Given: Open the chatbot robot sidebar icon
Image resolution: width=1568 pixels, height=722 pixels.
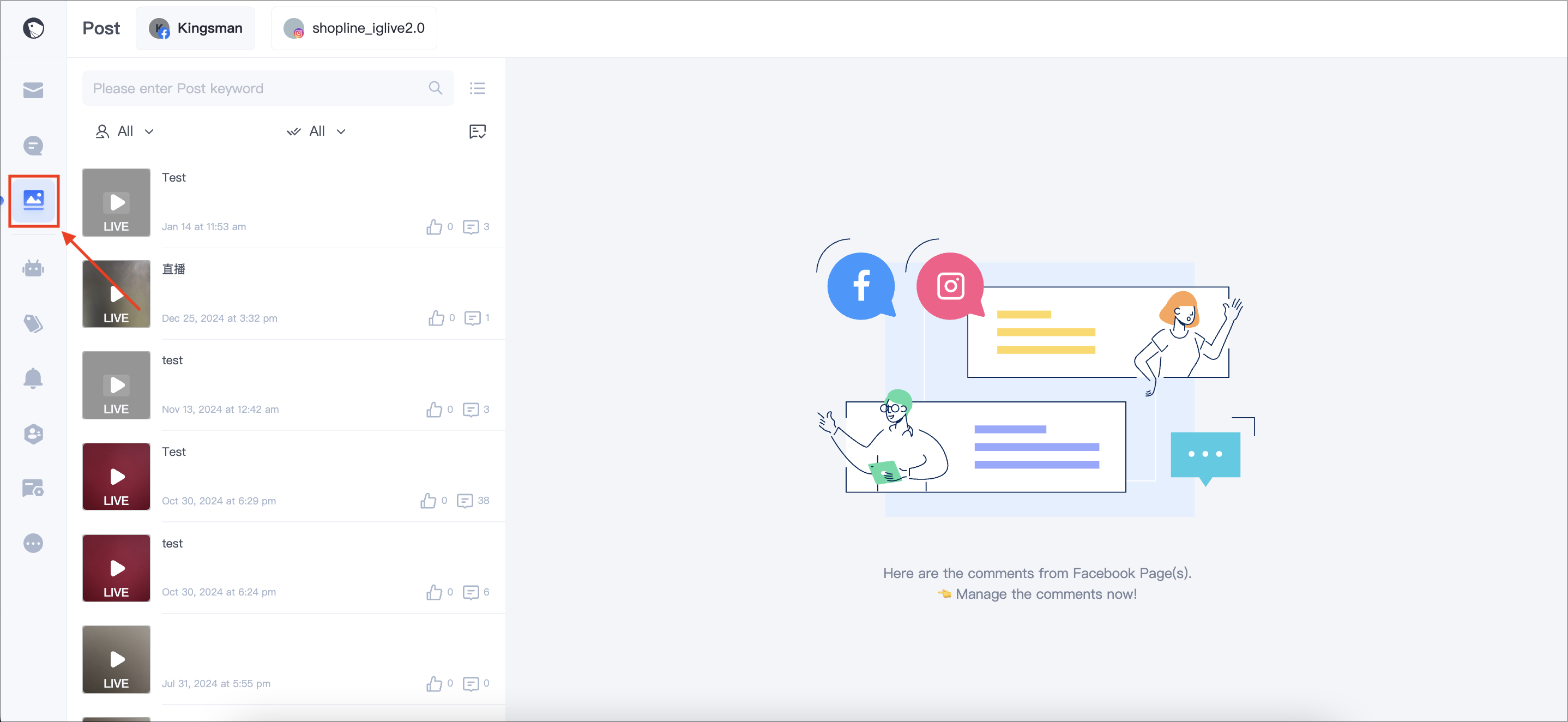Looking at the screenshot, I should (33, 268).
